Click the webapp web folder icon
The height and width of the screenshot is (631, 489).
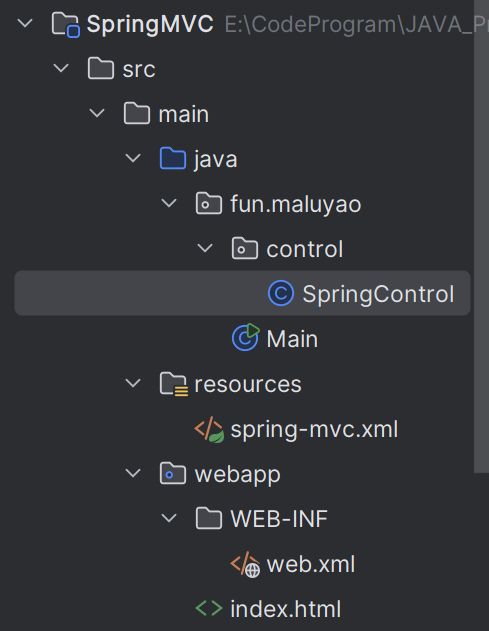click(x=173, y=473)
